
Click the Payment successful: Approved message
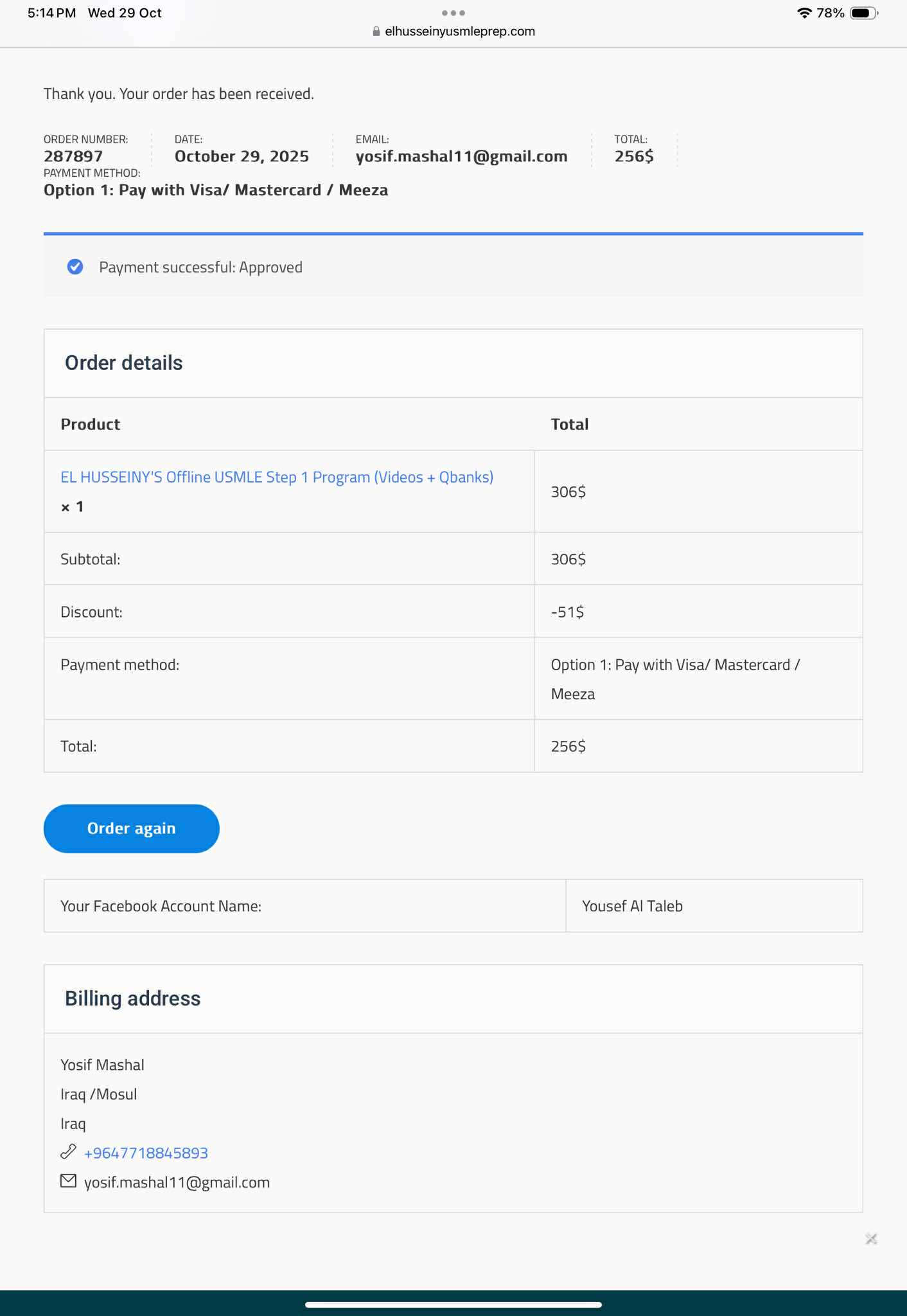(x=200, y=267)
